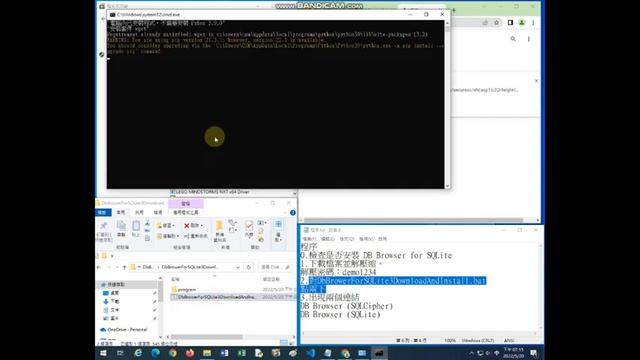Open Microsoft Word from the taskbar
The image size is (640, 360).
pos(224,353)
